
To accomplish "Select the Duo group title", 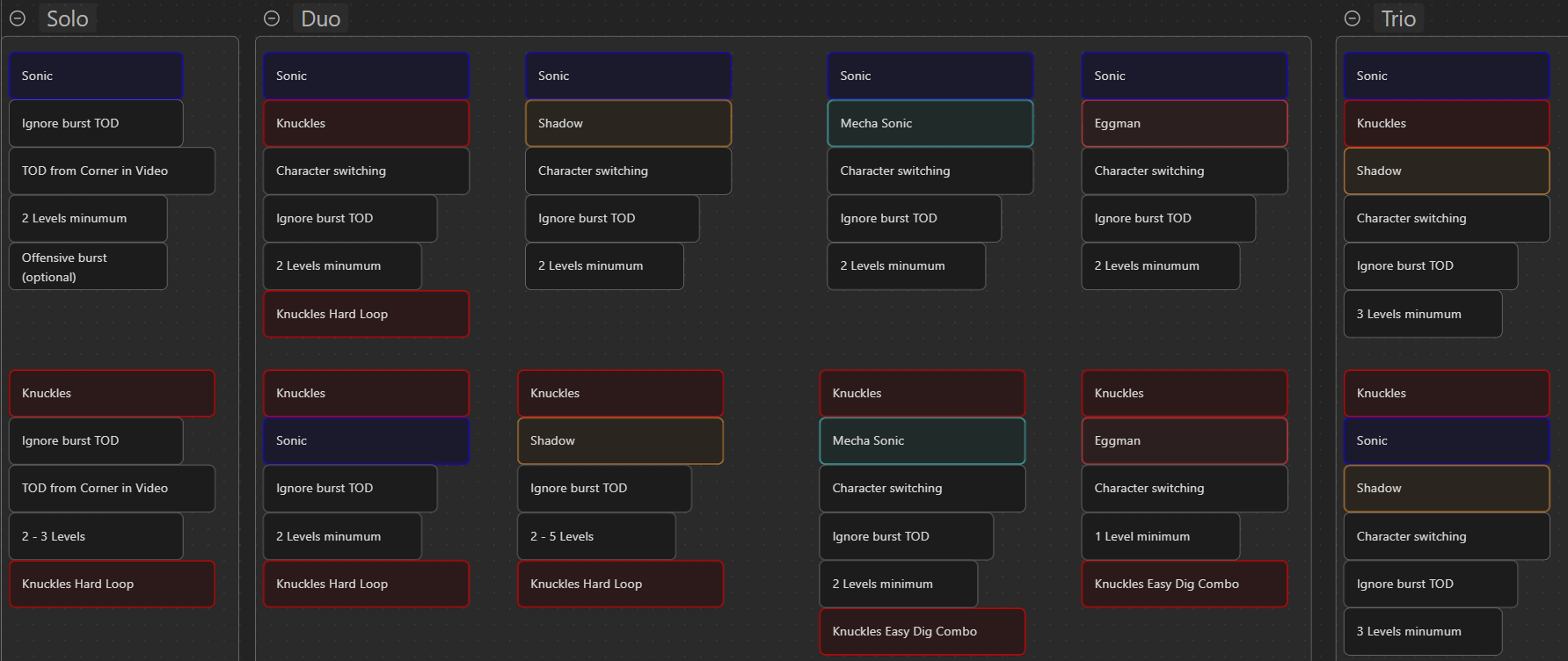I will coord(321,18).
